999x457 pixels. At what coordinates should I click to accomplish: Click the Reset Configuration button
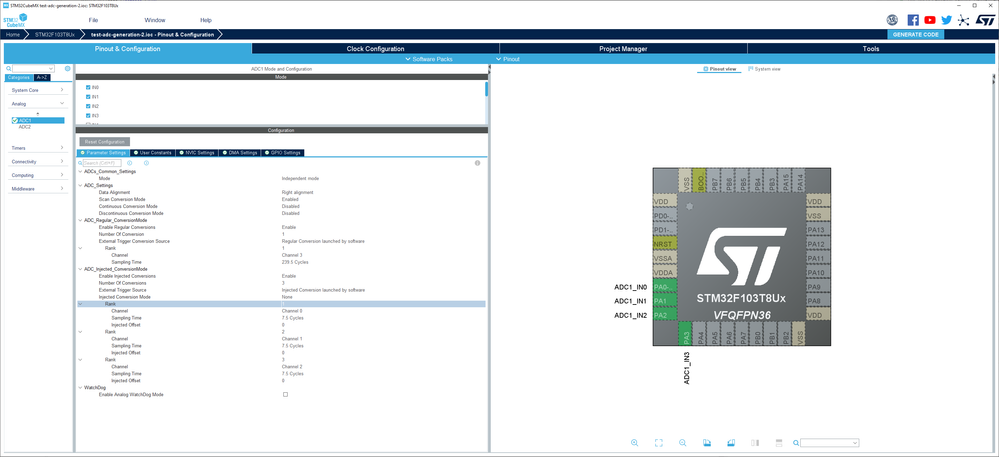[104, 141]
